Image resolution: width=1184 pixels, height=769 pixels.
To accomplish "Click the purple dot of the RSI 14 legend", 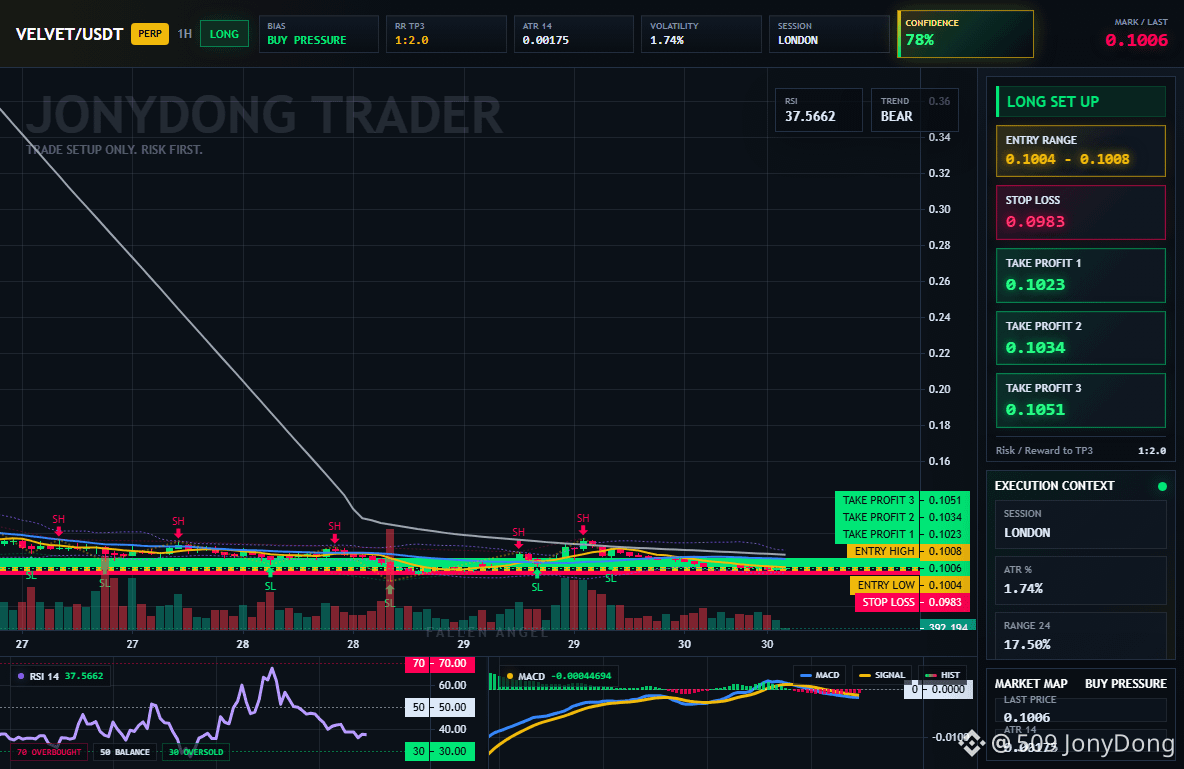I will (x=20, y=676).
